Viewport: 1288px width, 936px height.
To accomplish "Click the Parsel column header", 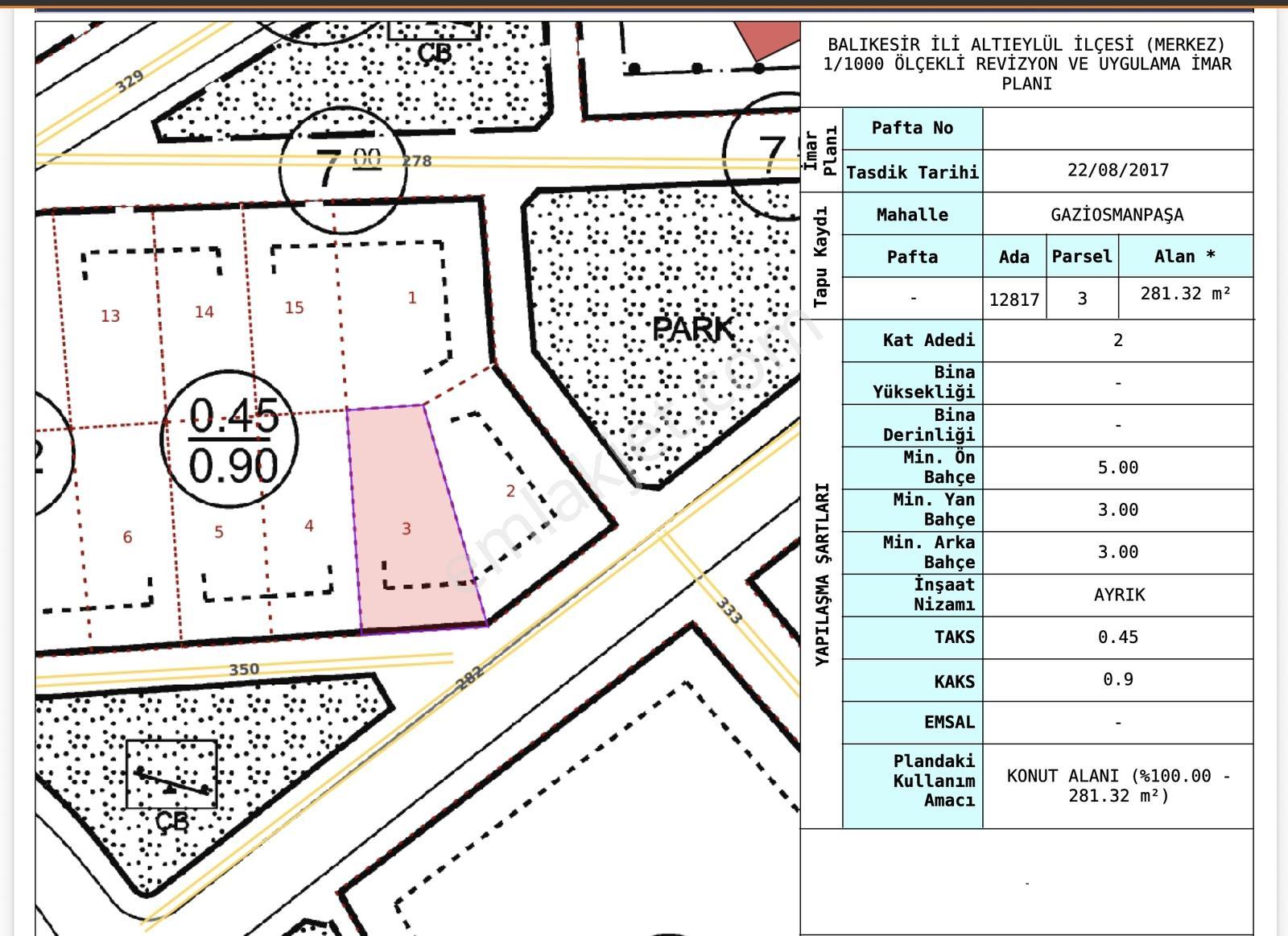I will [x=1082, y=257].
